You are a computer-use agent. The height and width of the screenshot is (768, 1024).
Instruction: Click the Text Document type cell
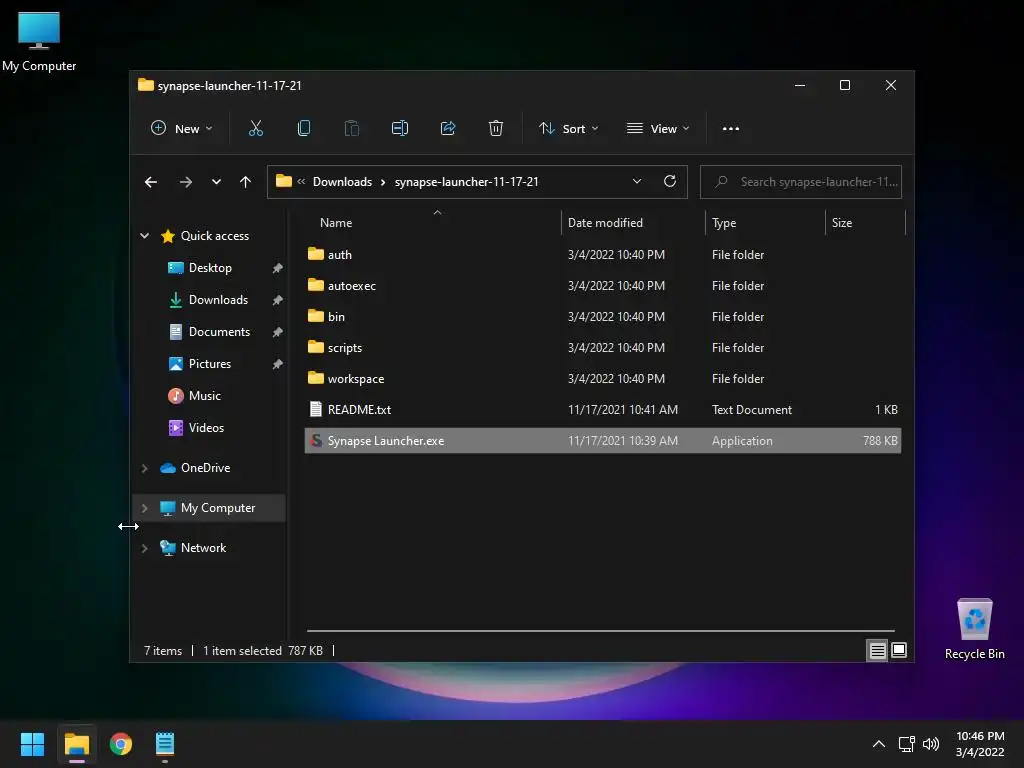tap(752, 409)
